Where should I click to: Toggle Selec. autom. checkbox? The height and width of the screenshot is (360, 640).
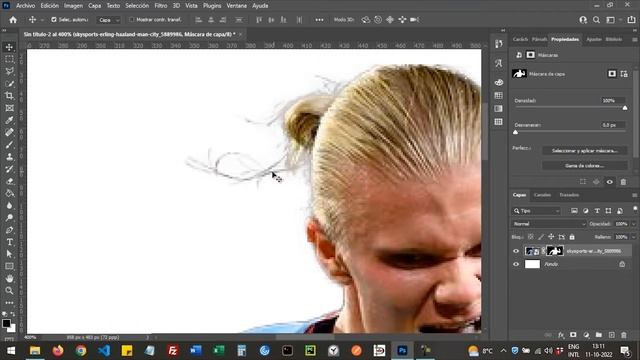point(54,20)
